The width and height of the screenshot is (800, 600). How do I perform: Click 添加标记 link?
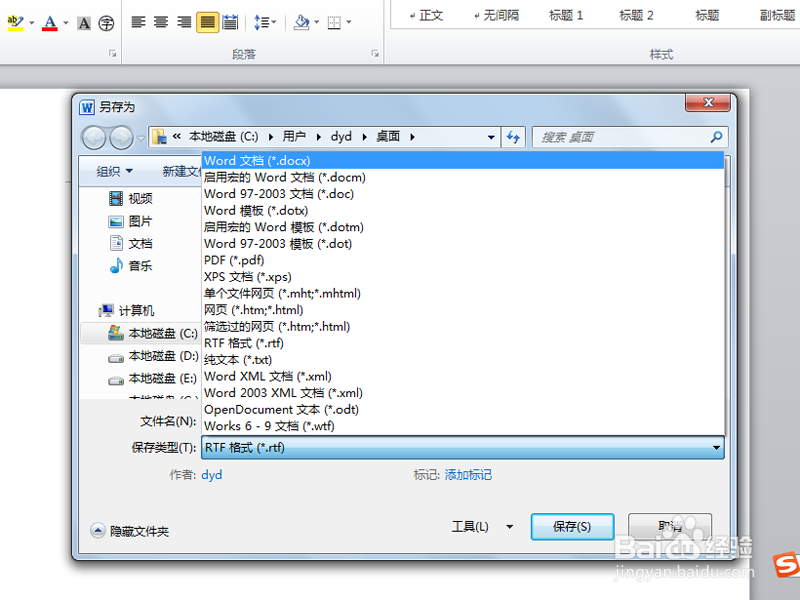coord(468,475)
